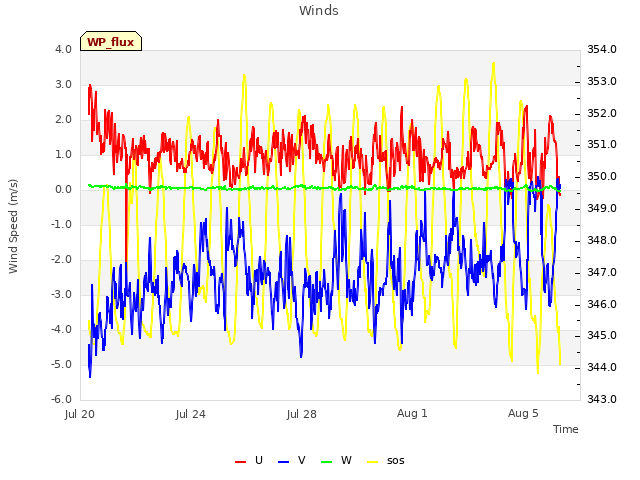Click the 351.0 right axis value
This screenshot has height=480, width=640.
(x=602, y=144)
